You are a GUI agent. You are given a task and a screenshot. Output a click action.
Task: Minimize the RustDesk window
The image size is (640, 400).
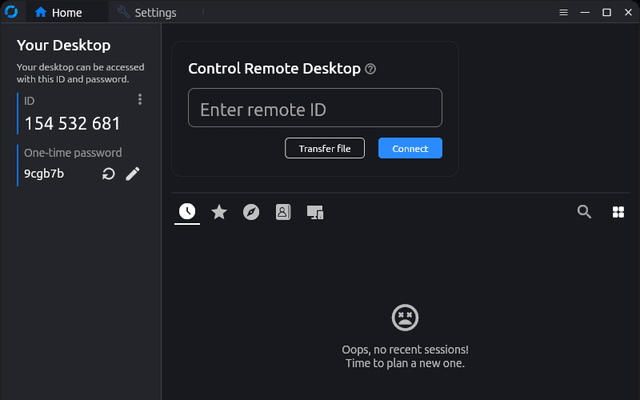point(585,12)
